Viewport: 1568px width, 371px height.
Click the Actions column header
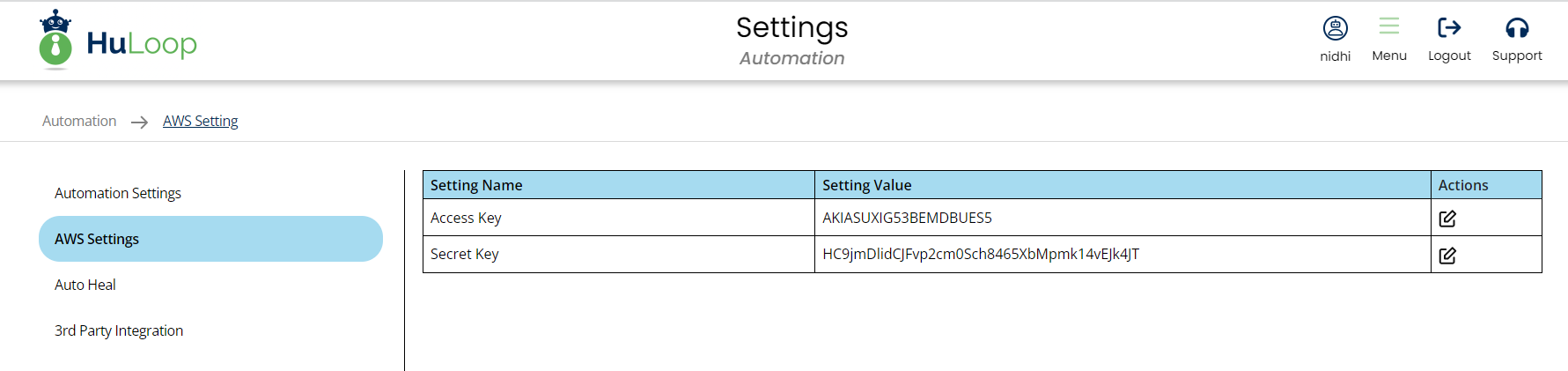(1462, 185)
